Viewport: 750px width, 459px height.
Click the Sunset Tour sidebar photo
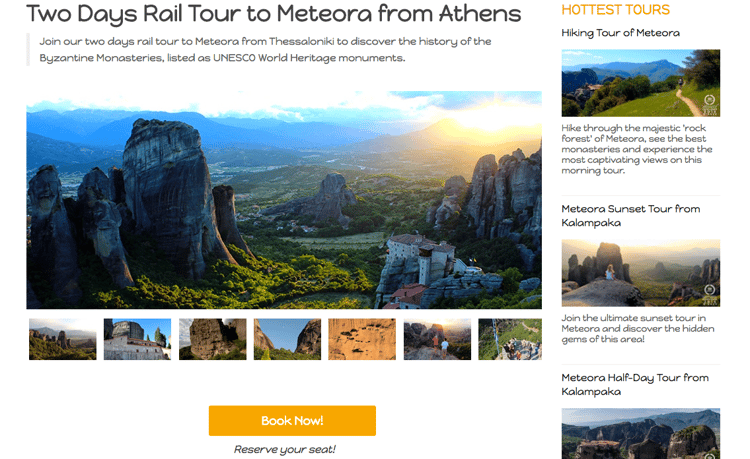click(640, 272)
